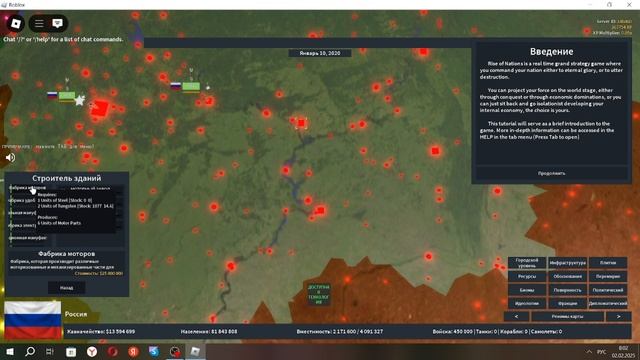Select the map mode below 'Инфраструктура'

(x=567, y=276)
